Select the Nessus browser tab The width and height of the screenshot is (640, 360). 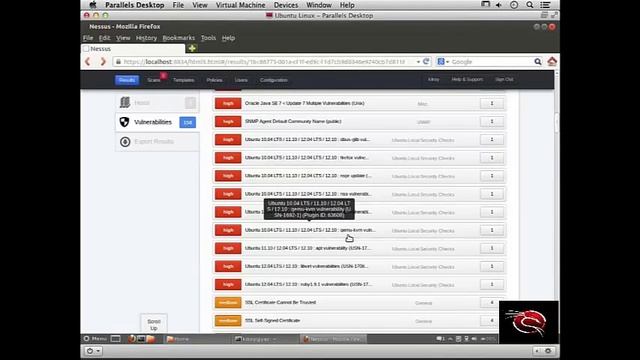tap(133, 49)
